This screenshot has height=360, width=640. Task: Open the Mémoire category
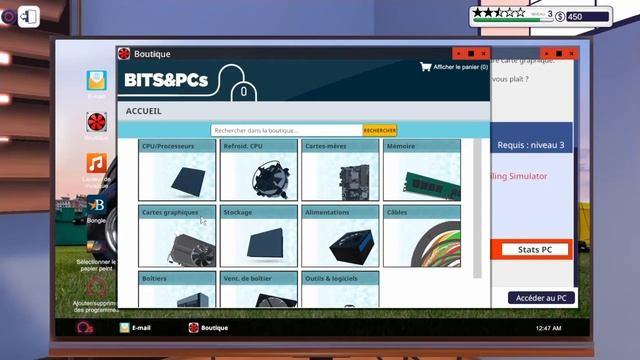422,170
